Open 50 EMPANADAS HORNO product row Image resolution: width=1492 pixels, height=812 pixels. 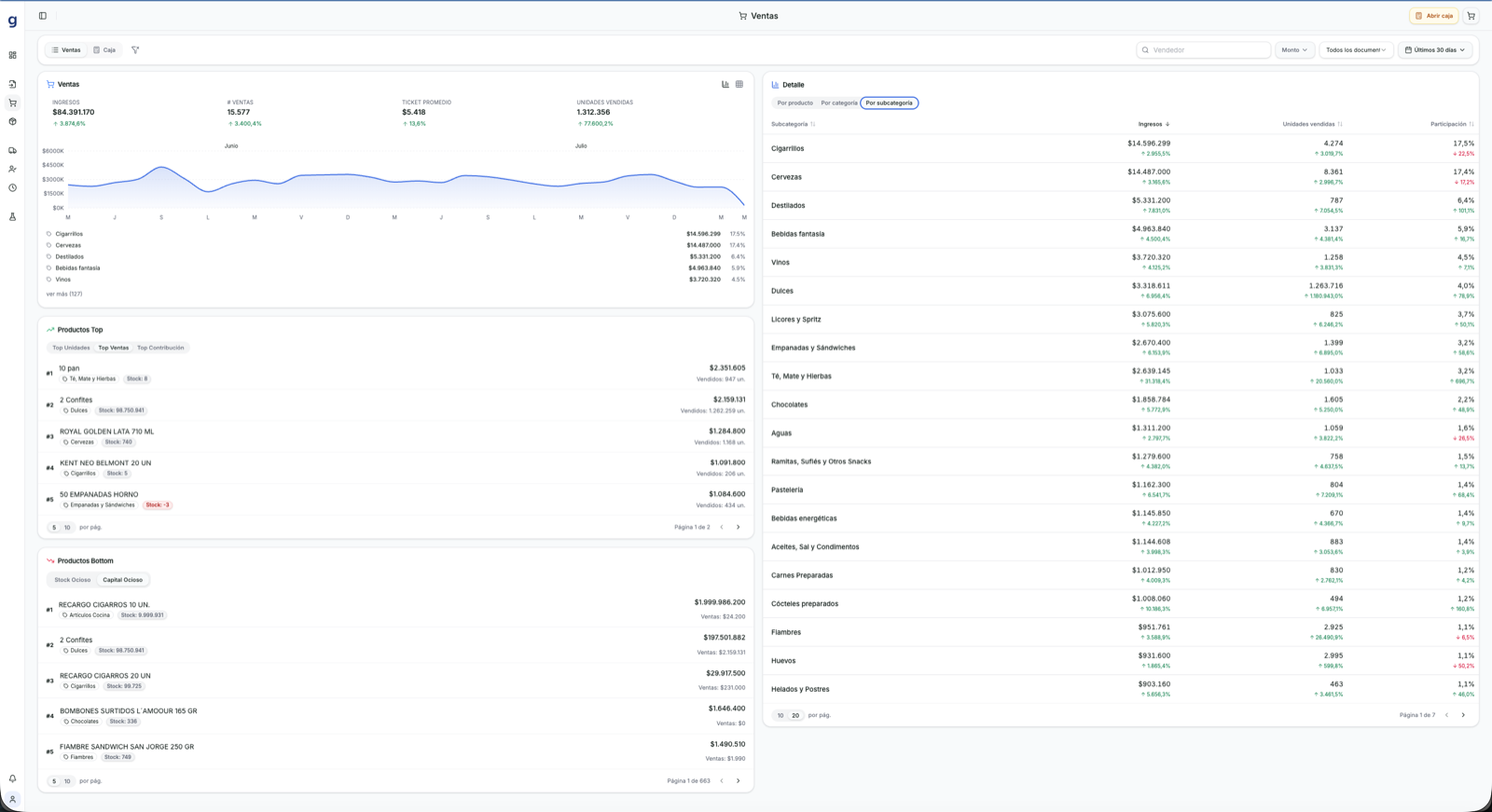coord(395,500)
